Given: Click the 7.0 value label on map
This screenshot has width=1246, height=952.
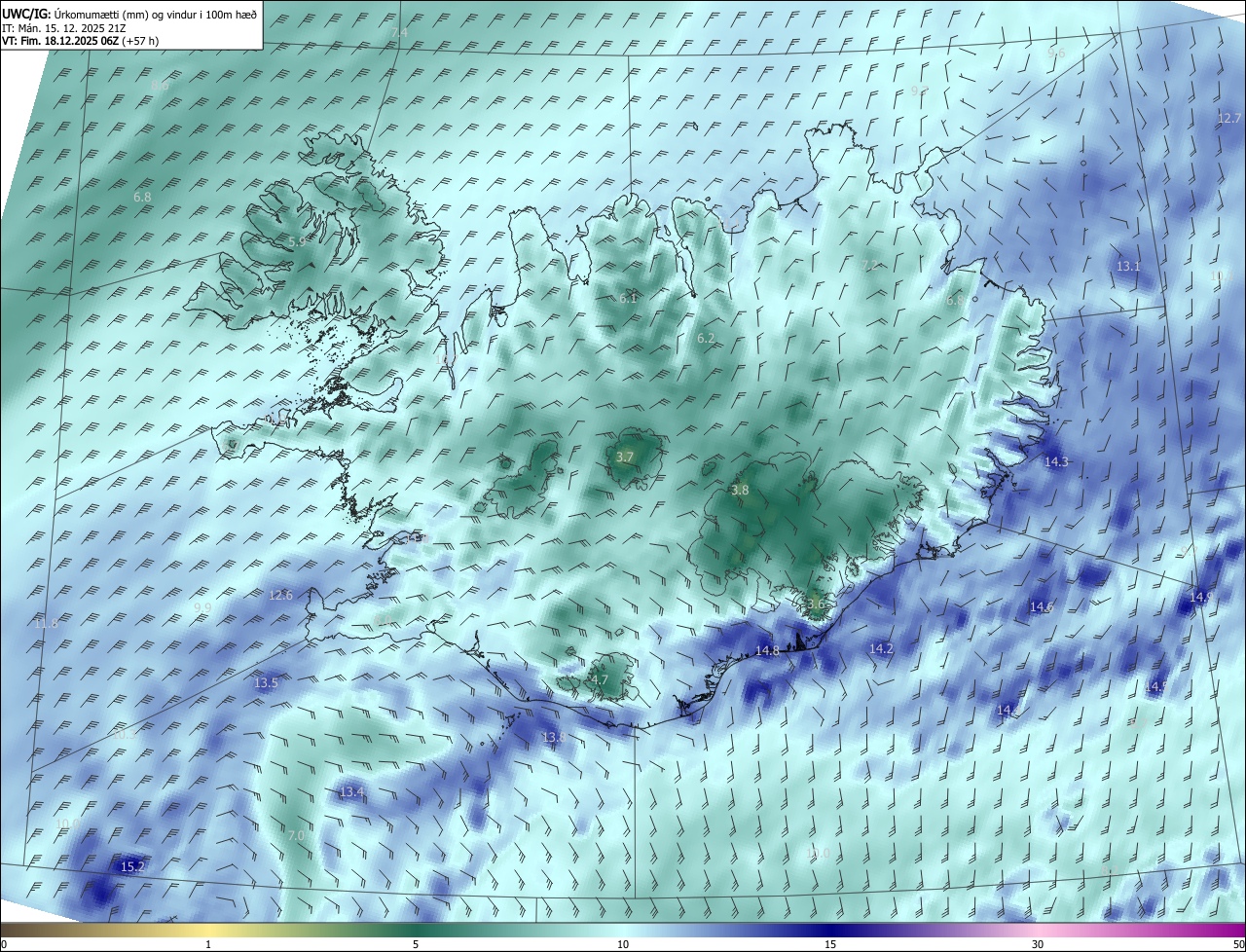Looking at the screenshot, I should click(296, 835).
